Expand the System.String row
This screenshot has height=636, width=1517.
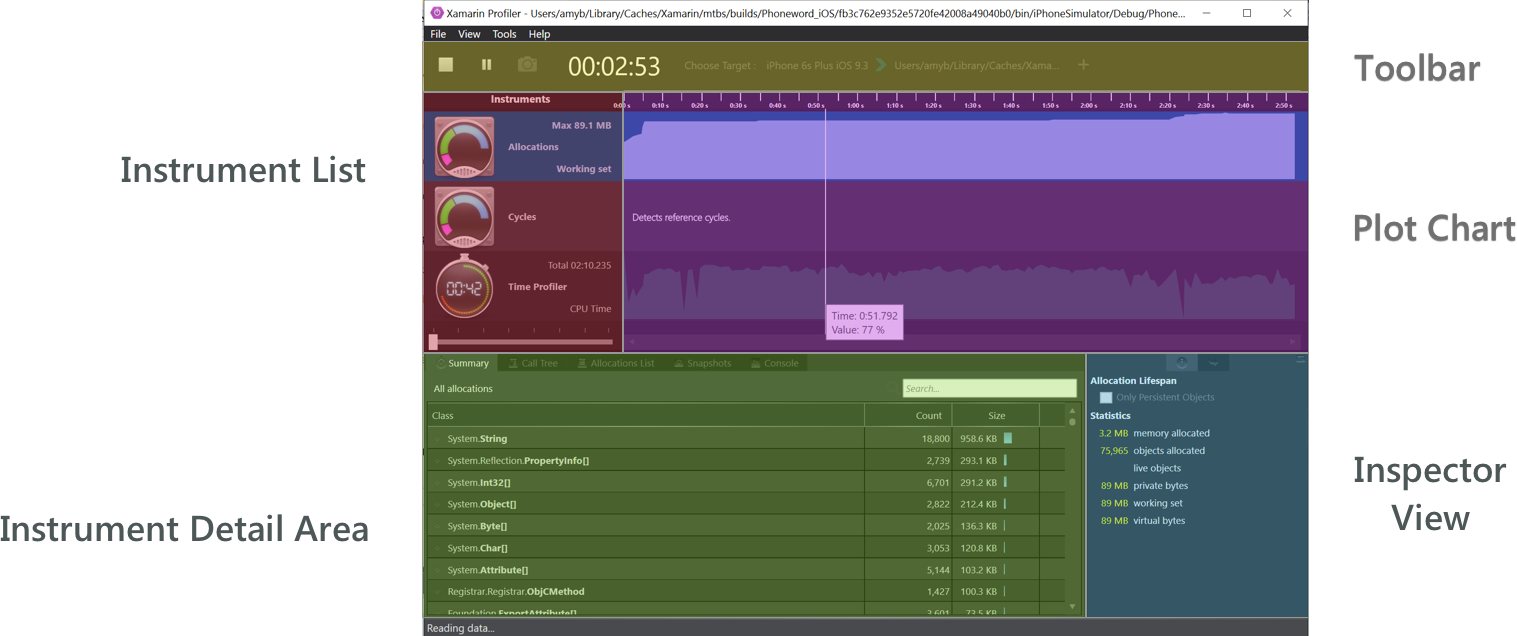[437, 439]
